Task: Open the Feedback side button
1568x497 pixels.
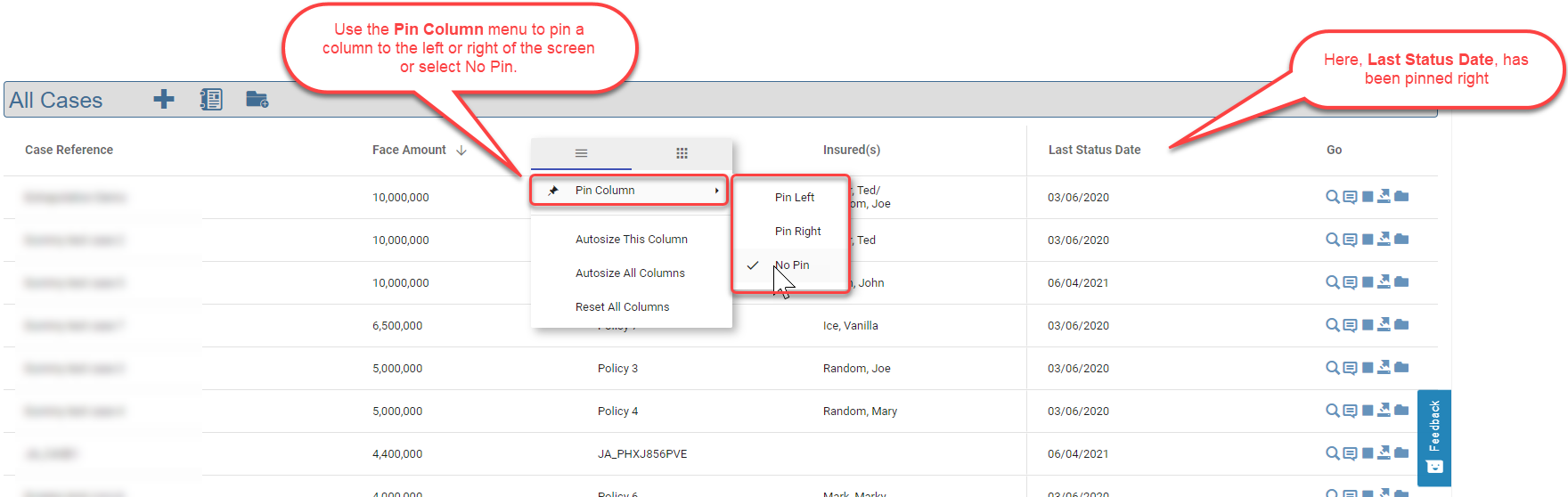Action: coord(1433,437)
